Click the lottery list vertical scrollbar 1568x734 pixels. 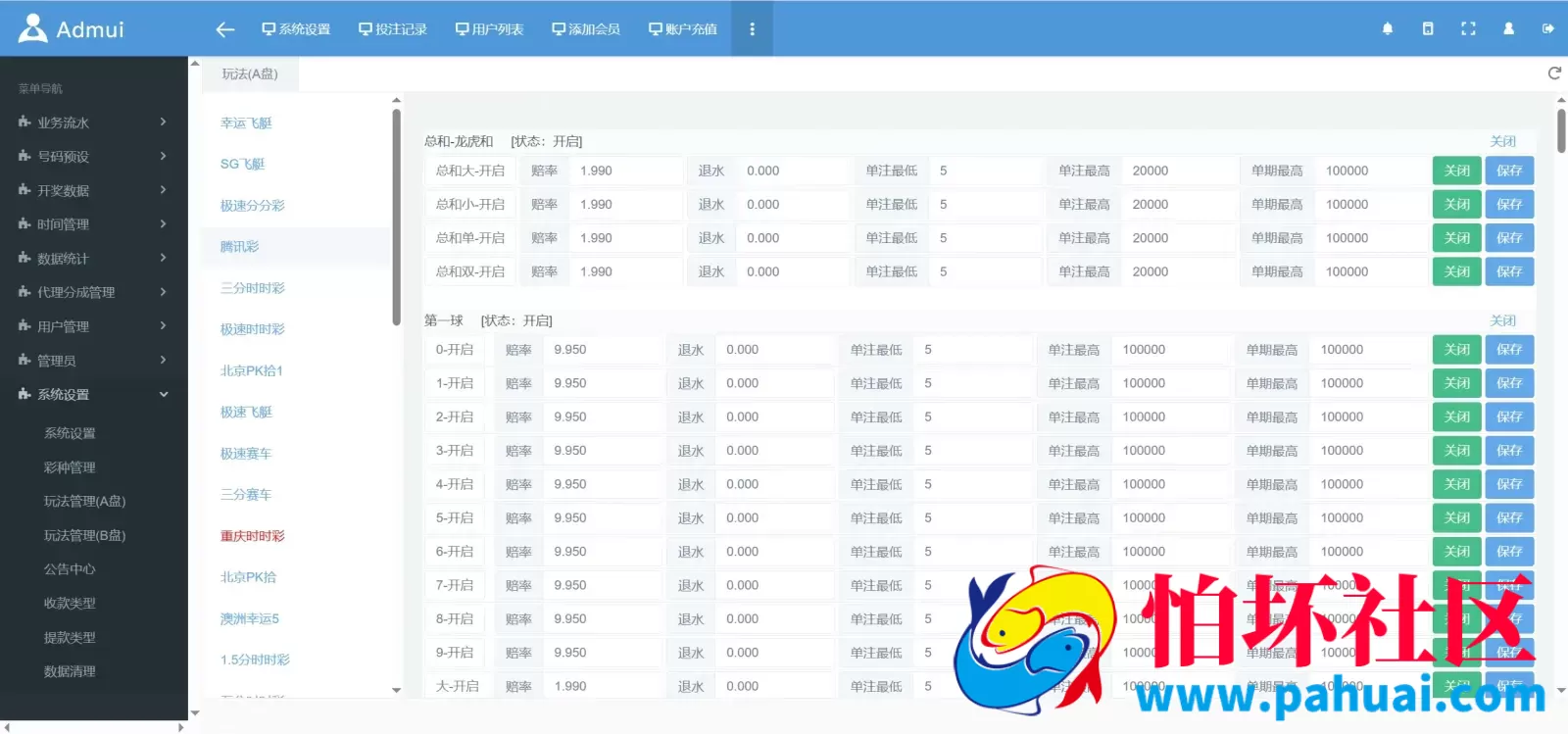click(396, 217)
